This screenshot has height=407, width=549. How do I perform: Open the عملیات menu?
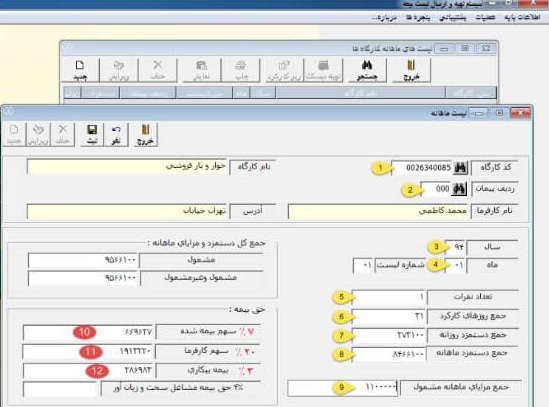tap(485, 17)
